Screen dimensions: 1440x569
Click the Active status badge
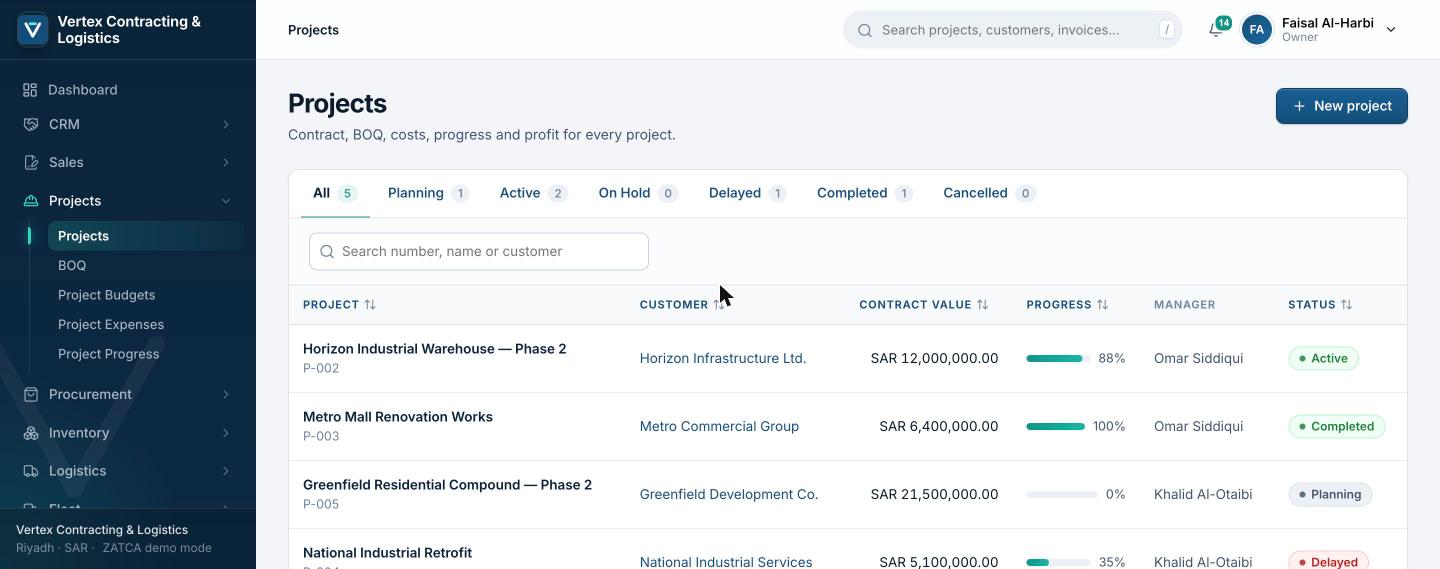1323,358
